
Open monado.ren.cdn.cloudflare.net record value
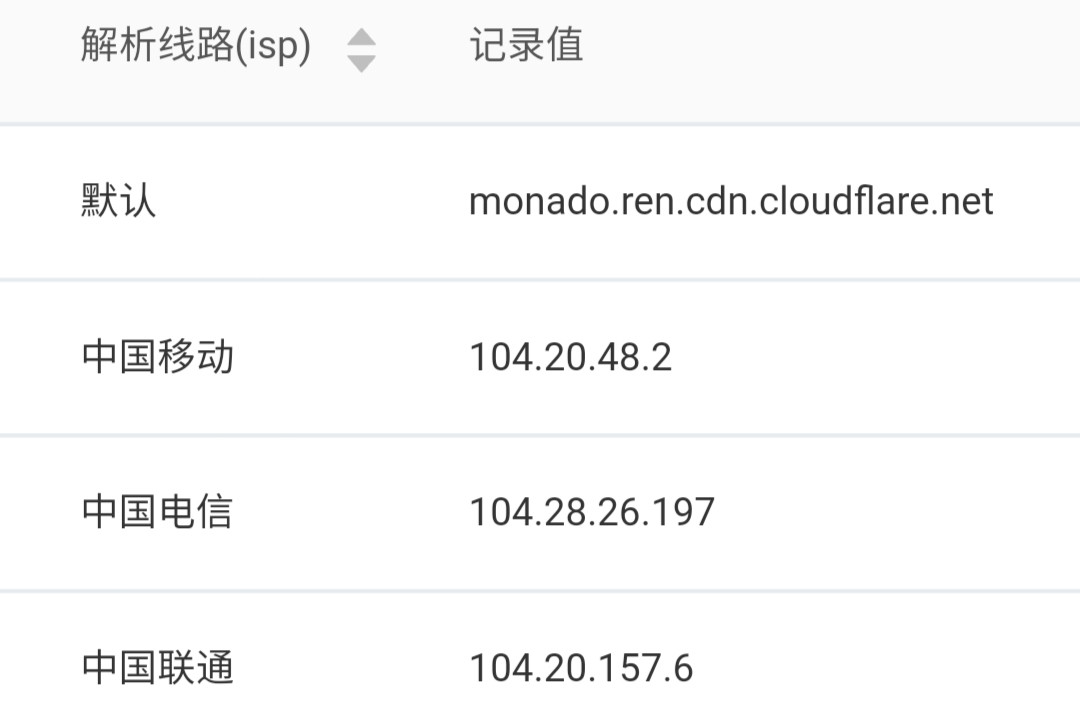pyautogui.click(x=731, y=201)
